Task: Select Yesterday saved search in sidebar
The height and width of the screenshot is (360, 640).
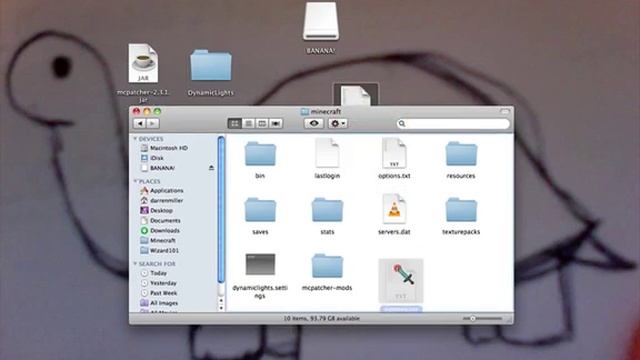Action: tap(159, 283)
